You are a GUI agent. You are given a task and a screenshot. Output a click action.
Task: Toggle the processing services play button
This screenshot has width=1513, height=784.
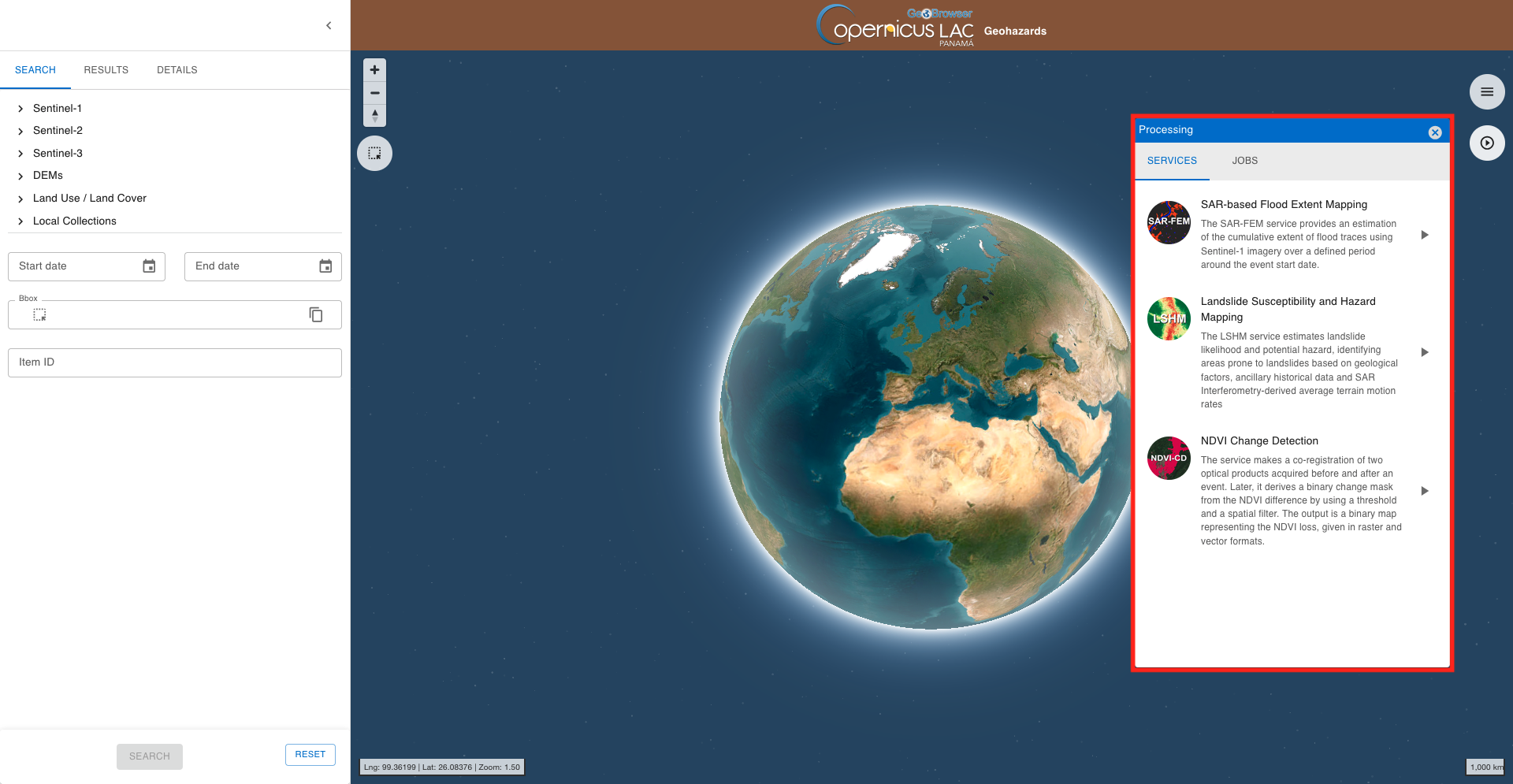pyautogui.click(x=1487, y=143)
